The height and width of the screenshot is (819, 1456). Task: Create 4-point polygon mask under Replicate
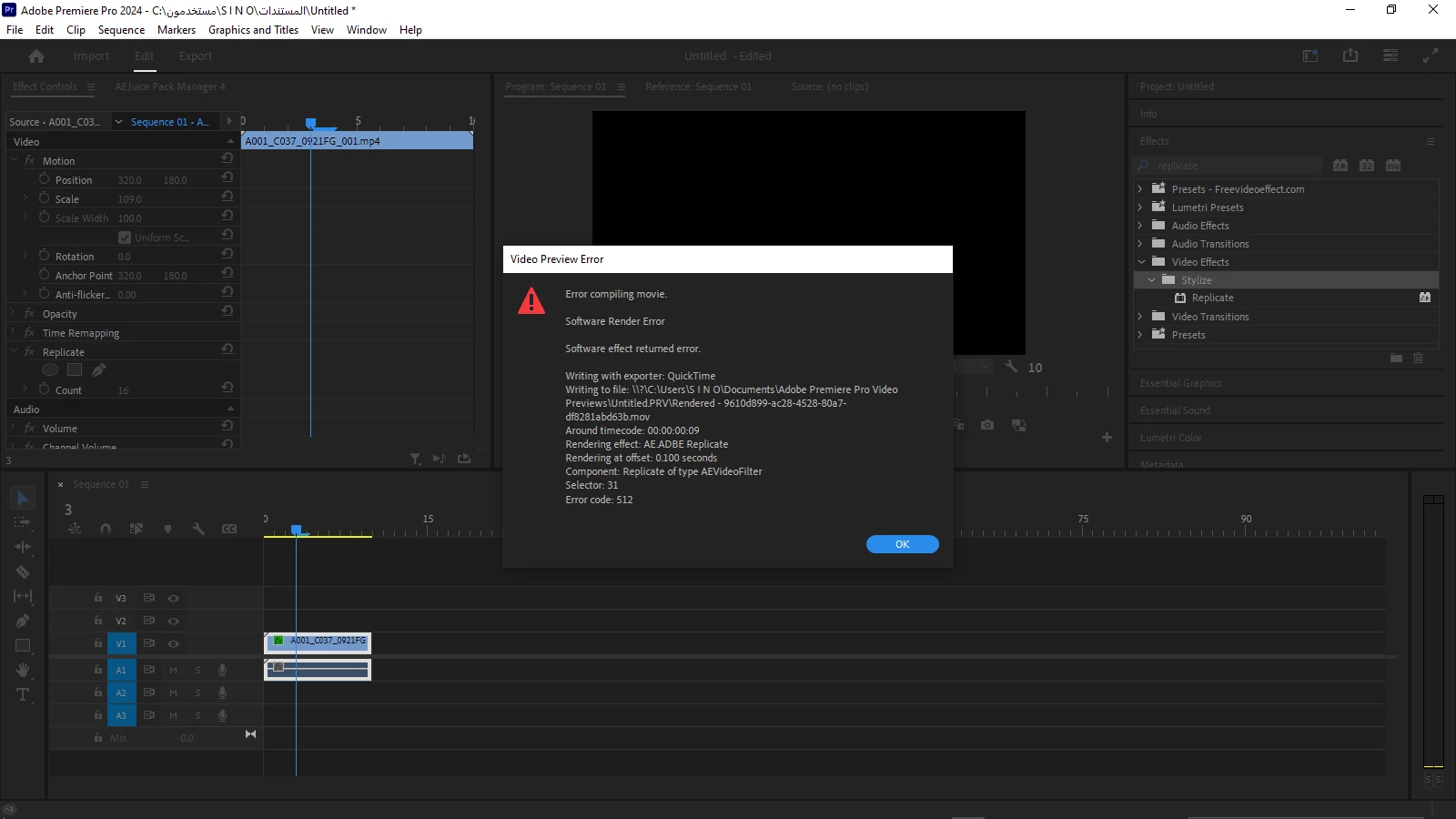coord(75,369)
